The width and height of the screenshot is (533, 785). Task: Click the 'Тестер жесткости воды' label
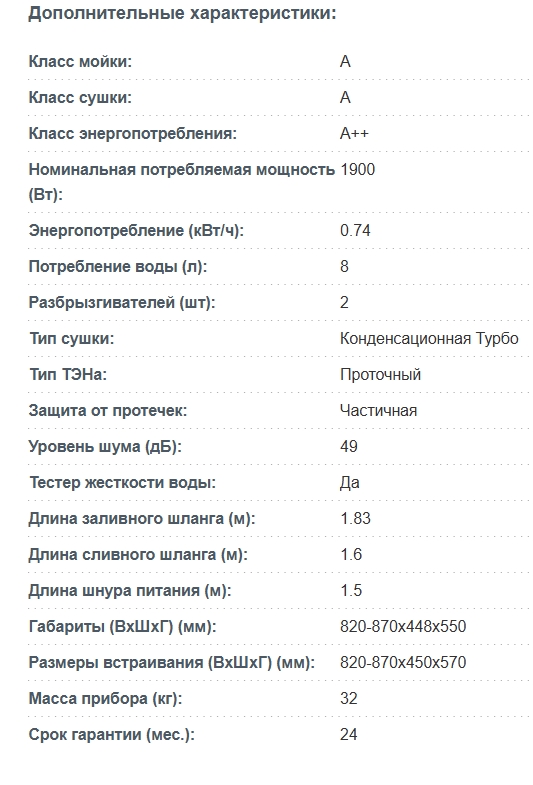click(x=122, y=483)
